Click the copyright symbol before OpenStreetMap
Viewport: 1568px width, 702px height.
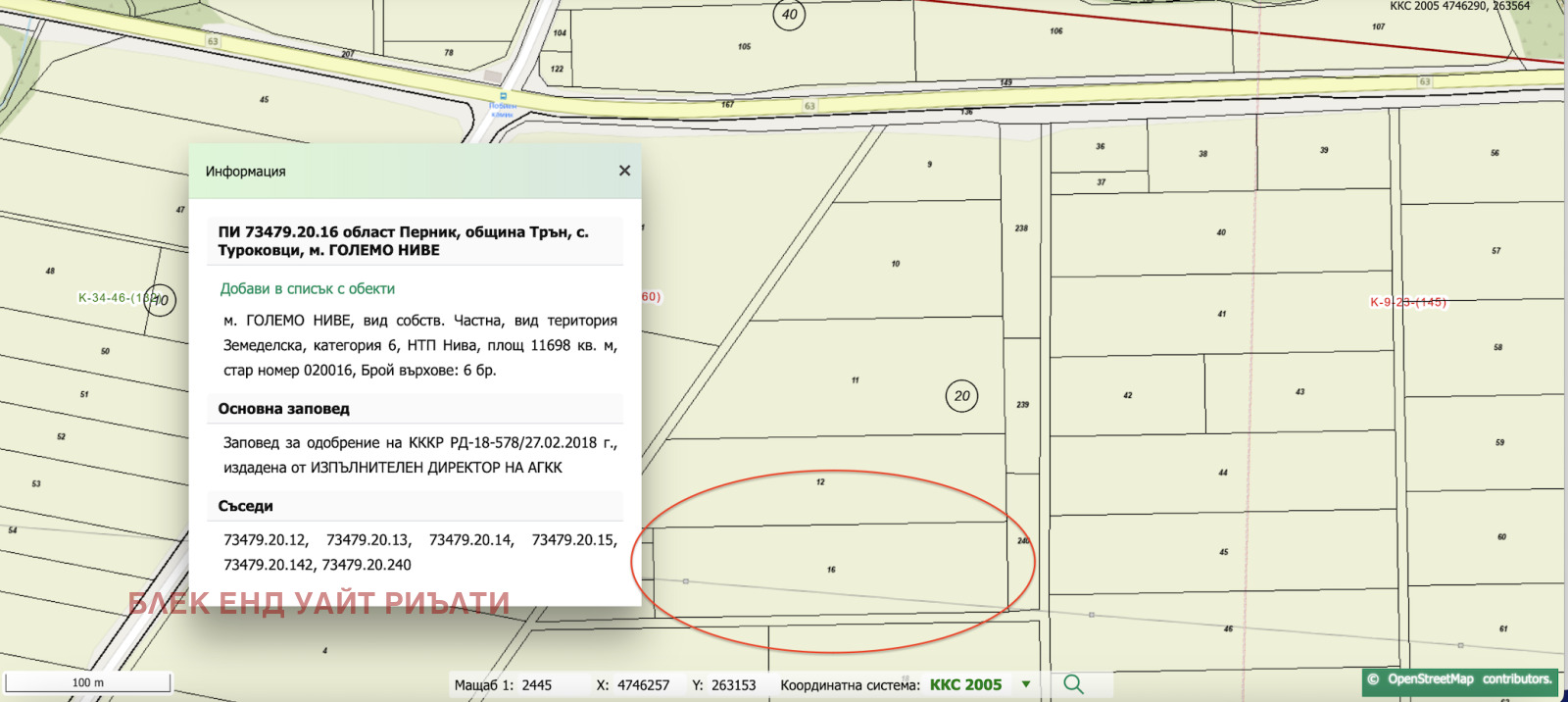pyautogui.click(x=1373, y=679)
